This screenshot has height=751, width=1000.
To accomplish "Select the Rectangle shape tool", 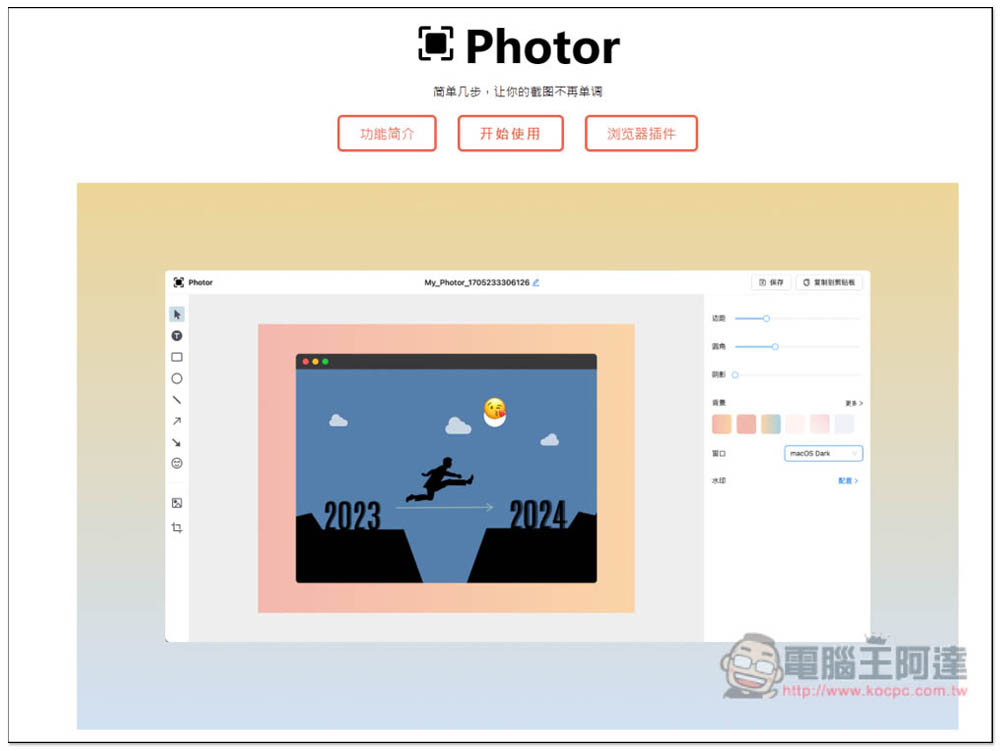I will coord(177,357).
